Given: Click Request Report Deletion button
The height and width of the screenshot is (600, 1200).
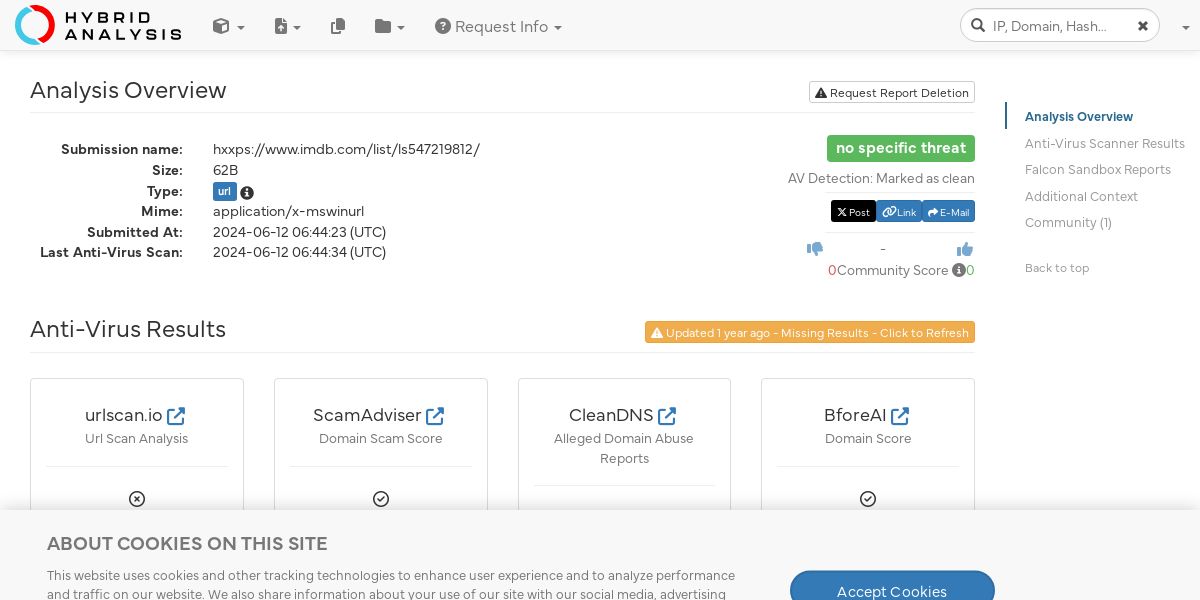Looking at the screenshot, I should (892, 93).
